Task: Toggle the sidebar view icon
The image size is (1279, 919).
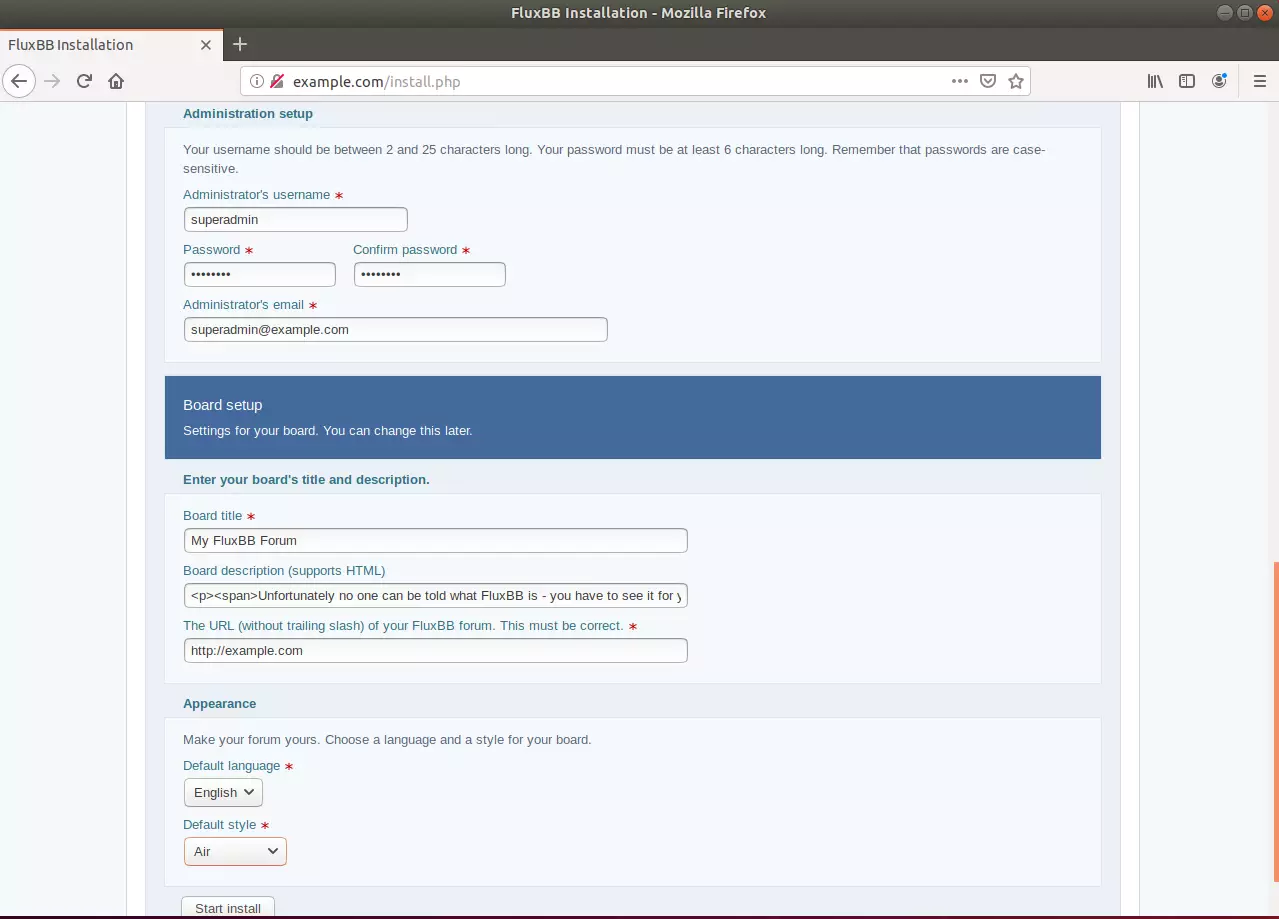Action: (1187, 81)
